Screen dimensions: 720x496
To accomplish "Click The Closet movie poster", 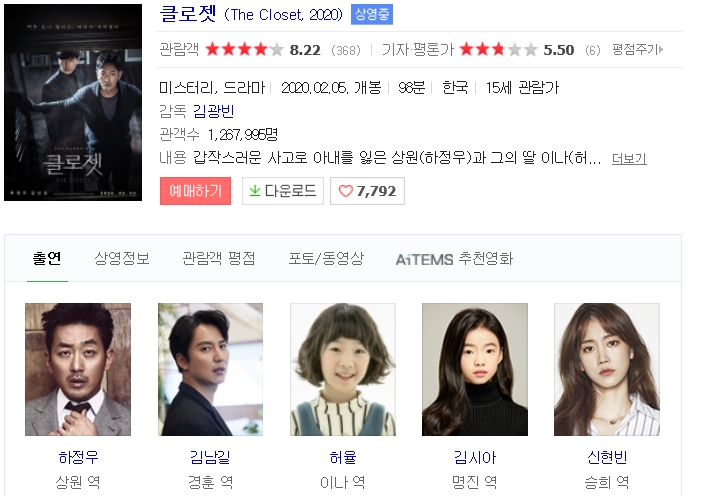I will pyautogui.click(x=73, y=102).
